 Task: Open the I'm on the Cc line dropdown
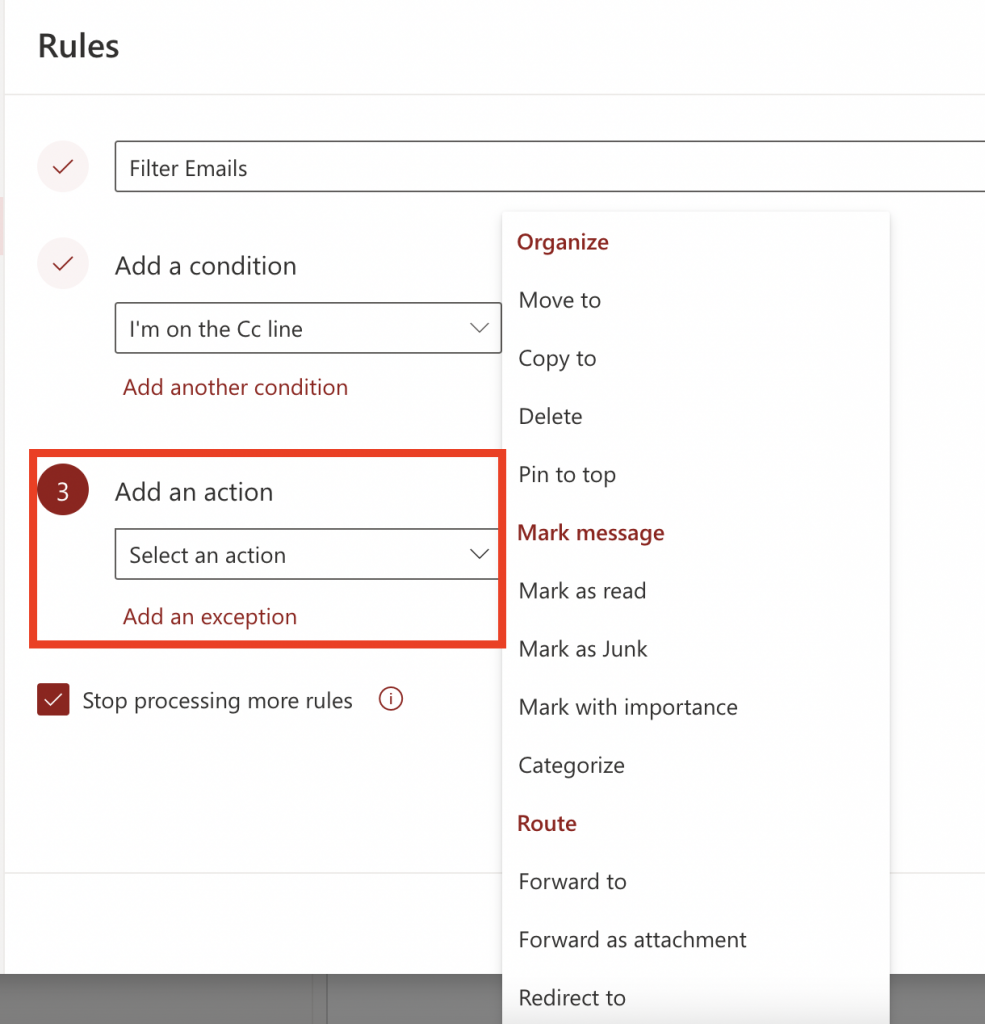[x=307, y=329]
